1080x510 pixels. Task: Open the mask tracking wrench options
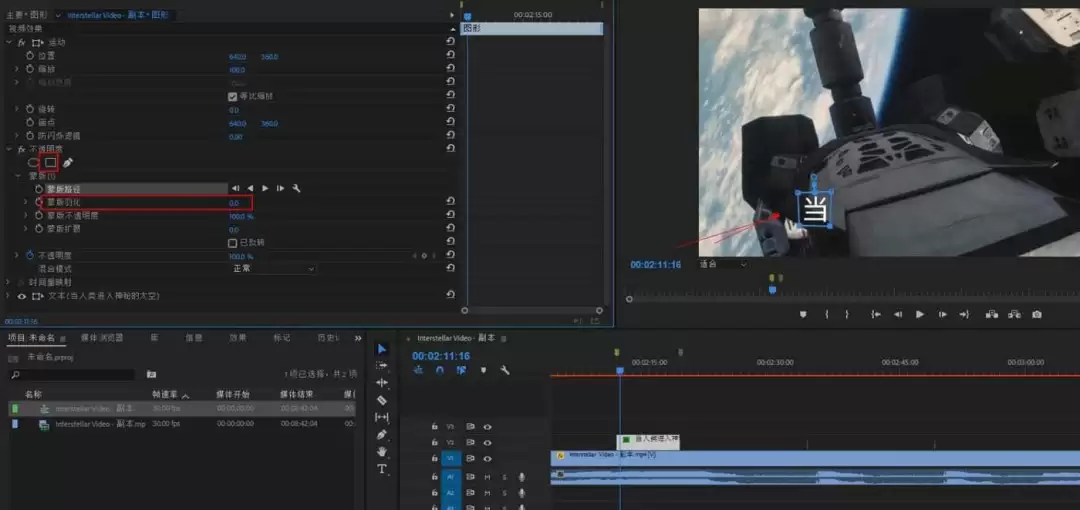click(296, 188)
